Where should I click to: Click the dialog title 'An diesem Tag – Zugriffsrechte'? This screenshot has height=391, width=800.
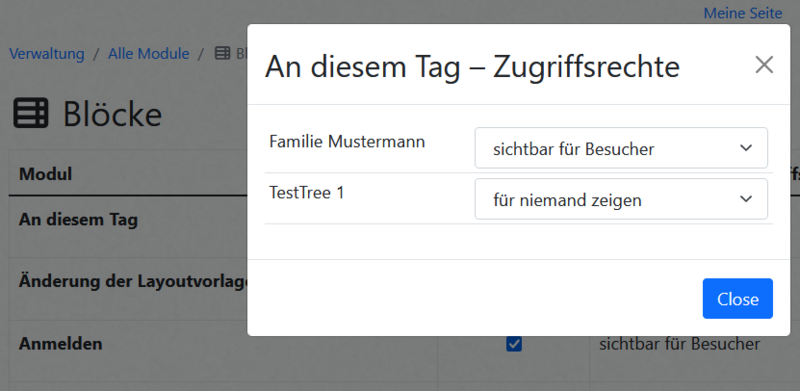pyautogui.click(x=472, y=66)
